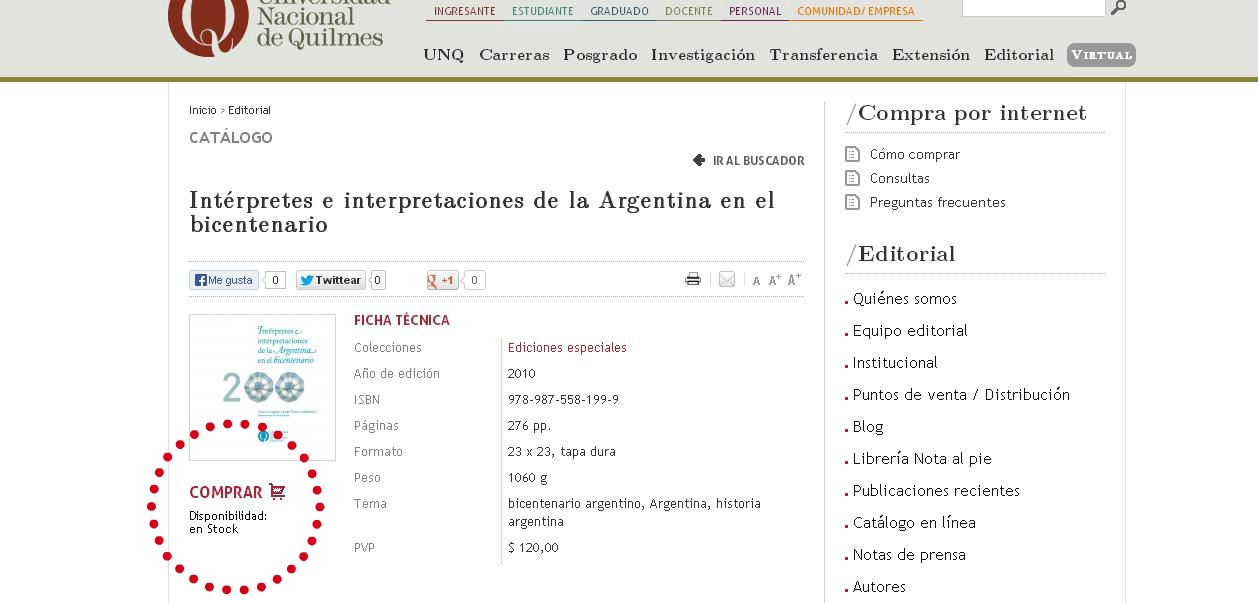Select the Comunidad/Empresa tab
Image resolution: width=1258 pixels, height=603 pixels.
click(x=856, y=12)
